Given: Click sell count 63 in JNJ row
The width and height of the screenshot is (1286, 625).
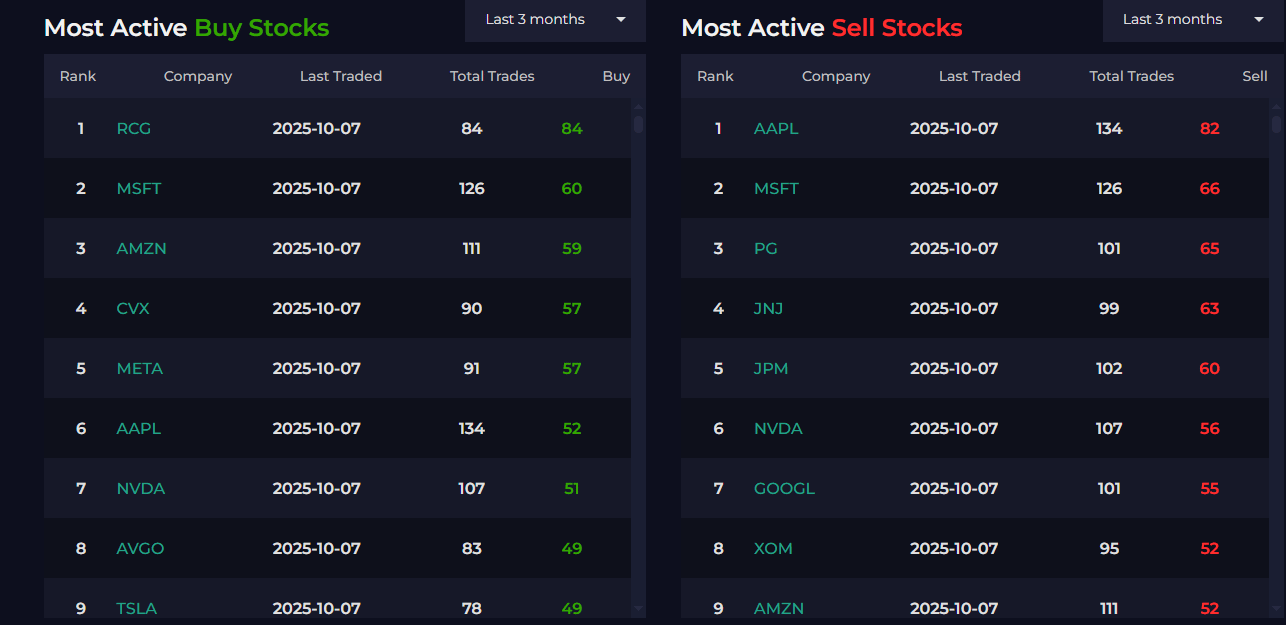Looking at the screenshot, I should pyautogui.click(x=1210, y=308).
